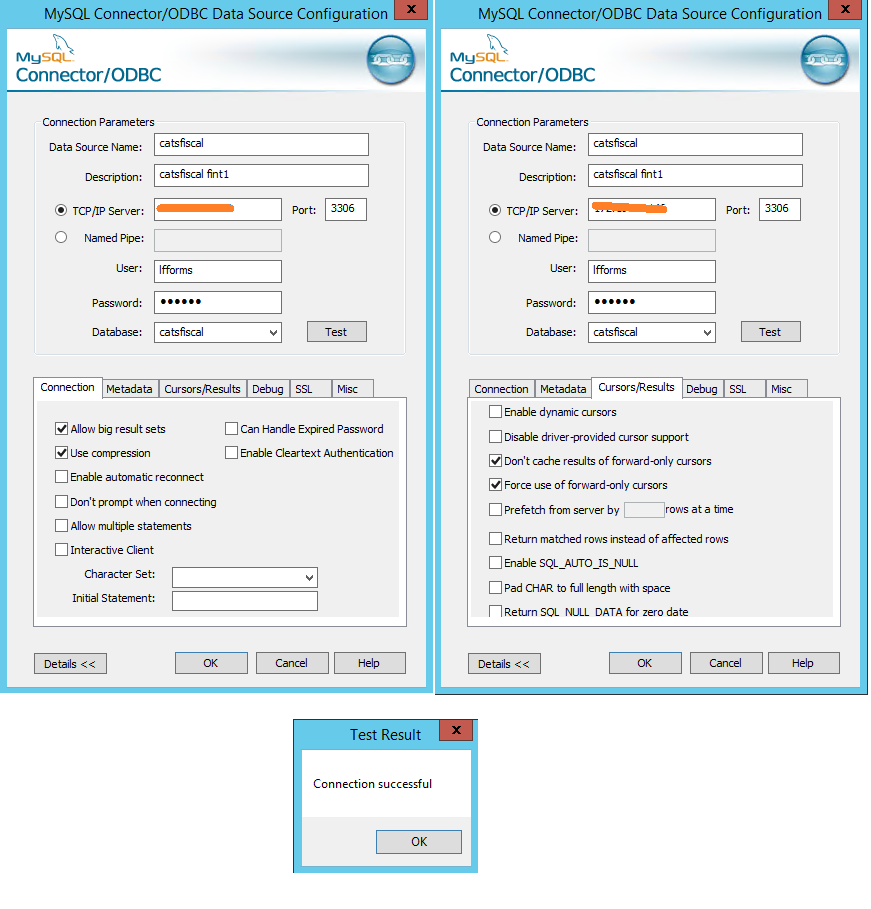Viewport: 871px width, 909px height.
Task: Close the left configuration window
Action: 411,10
